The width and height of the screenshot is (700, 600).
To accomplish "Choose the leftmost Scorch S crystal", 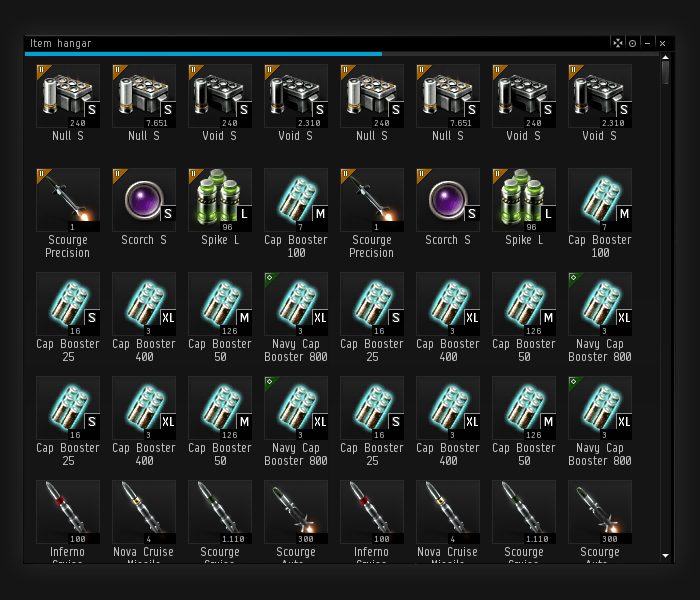I will 144,200.
